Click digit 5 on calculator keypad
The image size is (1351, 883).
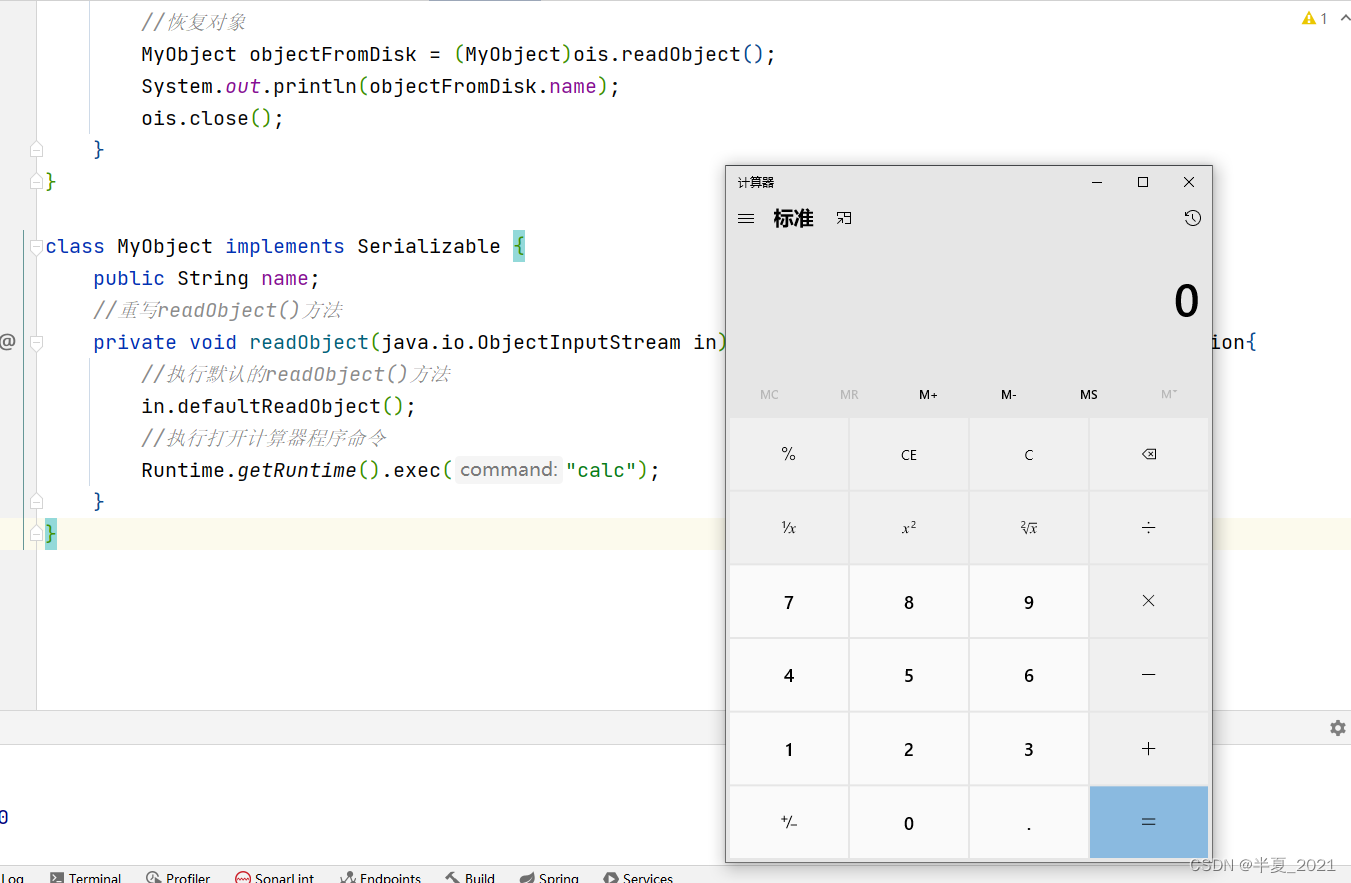pyautogui.click(x=909, y=675)
